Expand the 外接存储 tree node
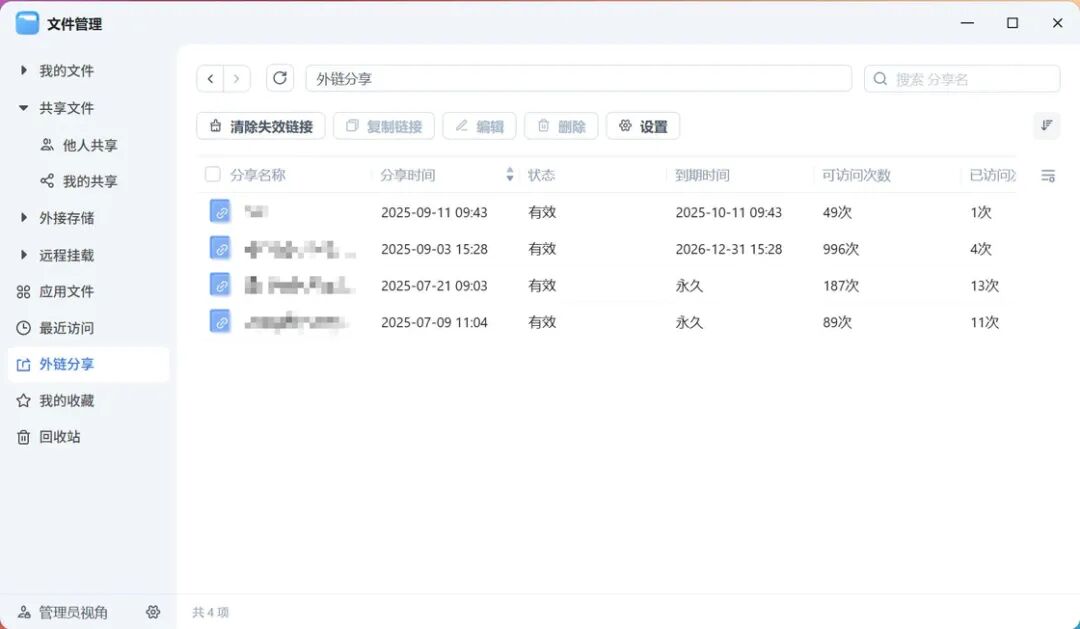Viewport: 1080px width, 629px height. (23, 218)
